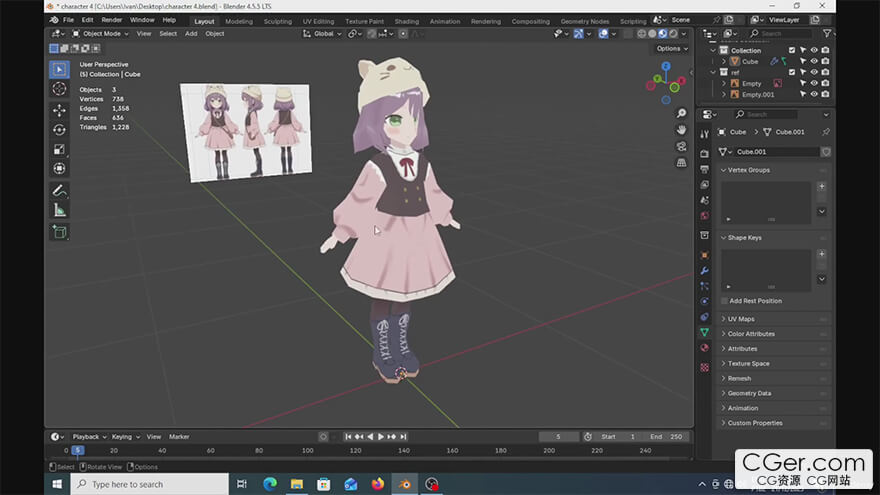880x495 pixels.
Task: Expand the UV Maps panel
Action: pos(741,319)
